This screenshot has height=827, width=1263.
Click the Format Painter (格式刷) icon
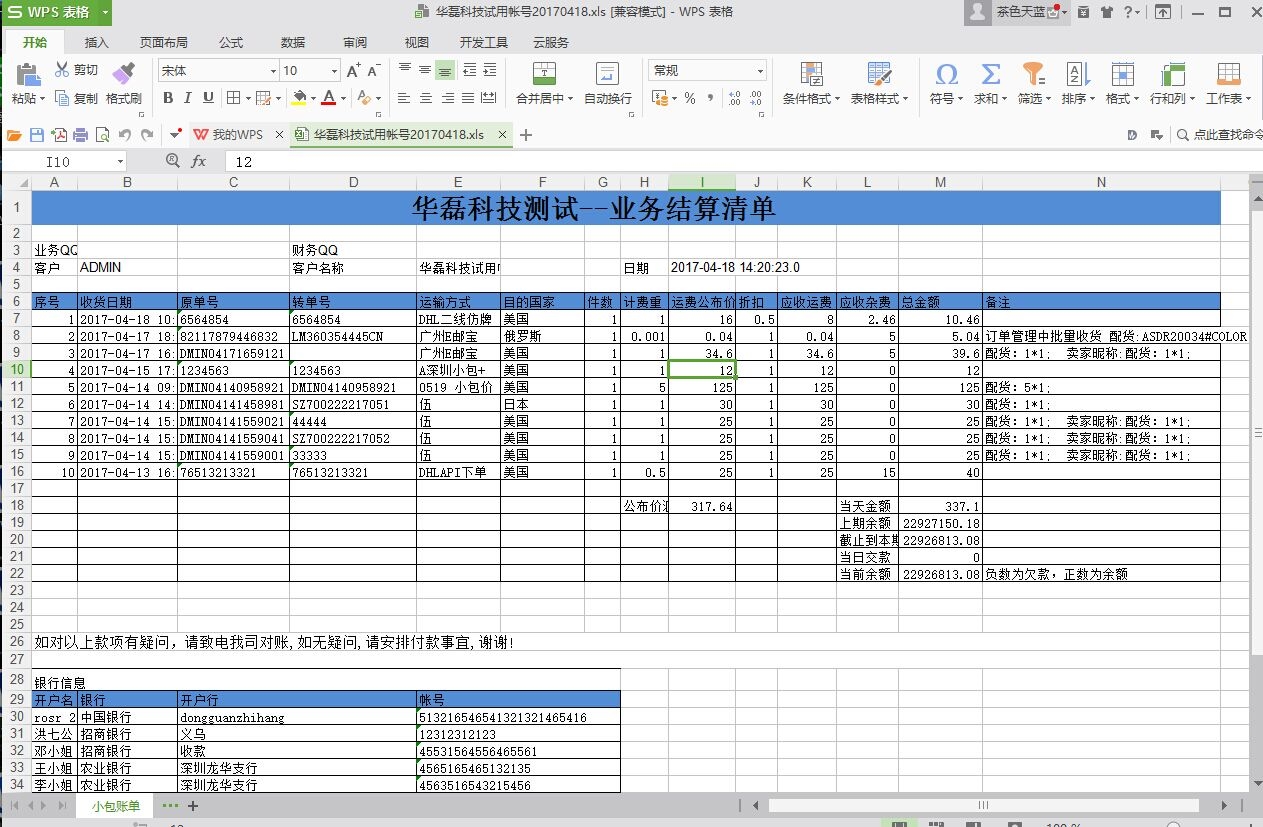(x=123, y=73)
